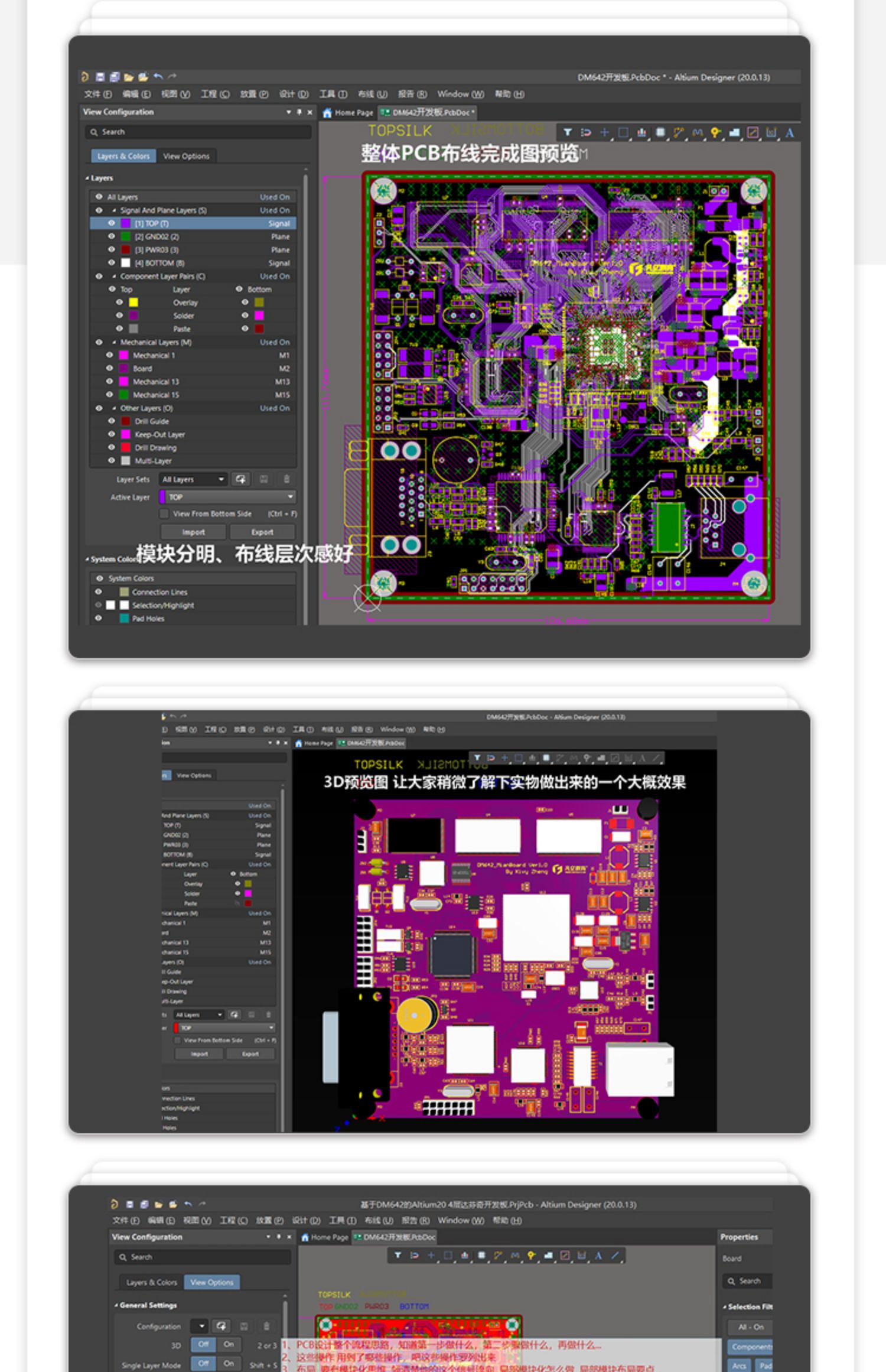Click trash icon next to Layer Sets
The height and width of the screenshot is (1372, 886).
coord(286,479)
